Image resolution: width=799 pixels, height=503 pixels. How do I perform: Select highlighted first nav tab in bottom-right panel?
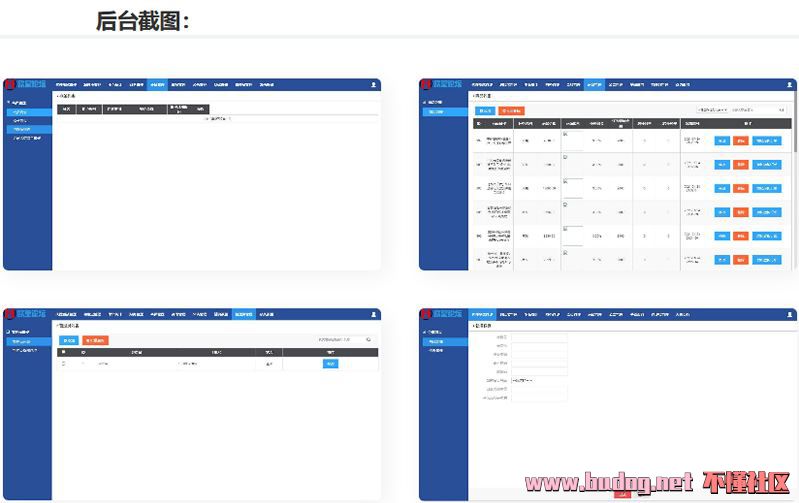point(482,314)
